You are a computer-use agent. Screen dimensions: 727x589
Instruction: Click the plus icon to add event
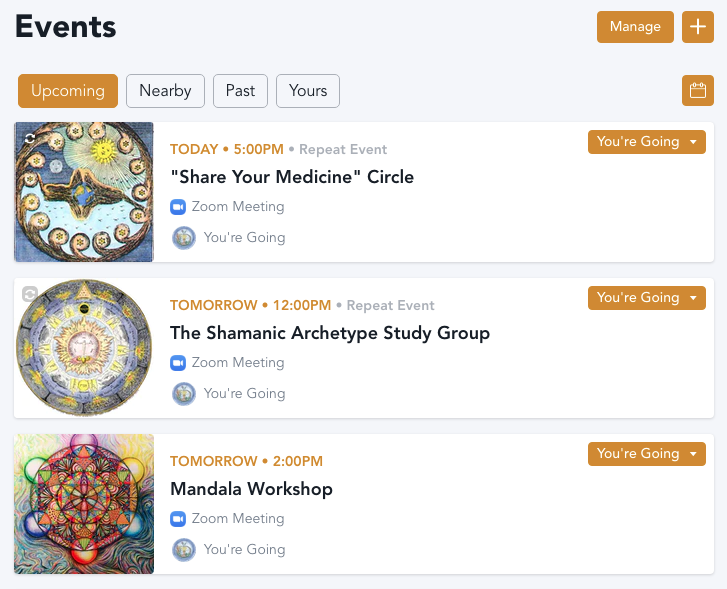697,27
